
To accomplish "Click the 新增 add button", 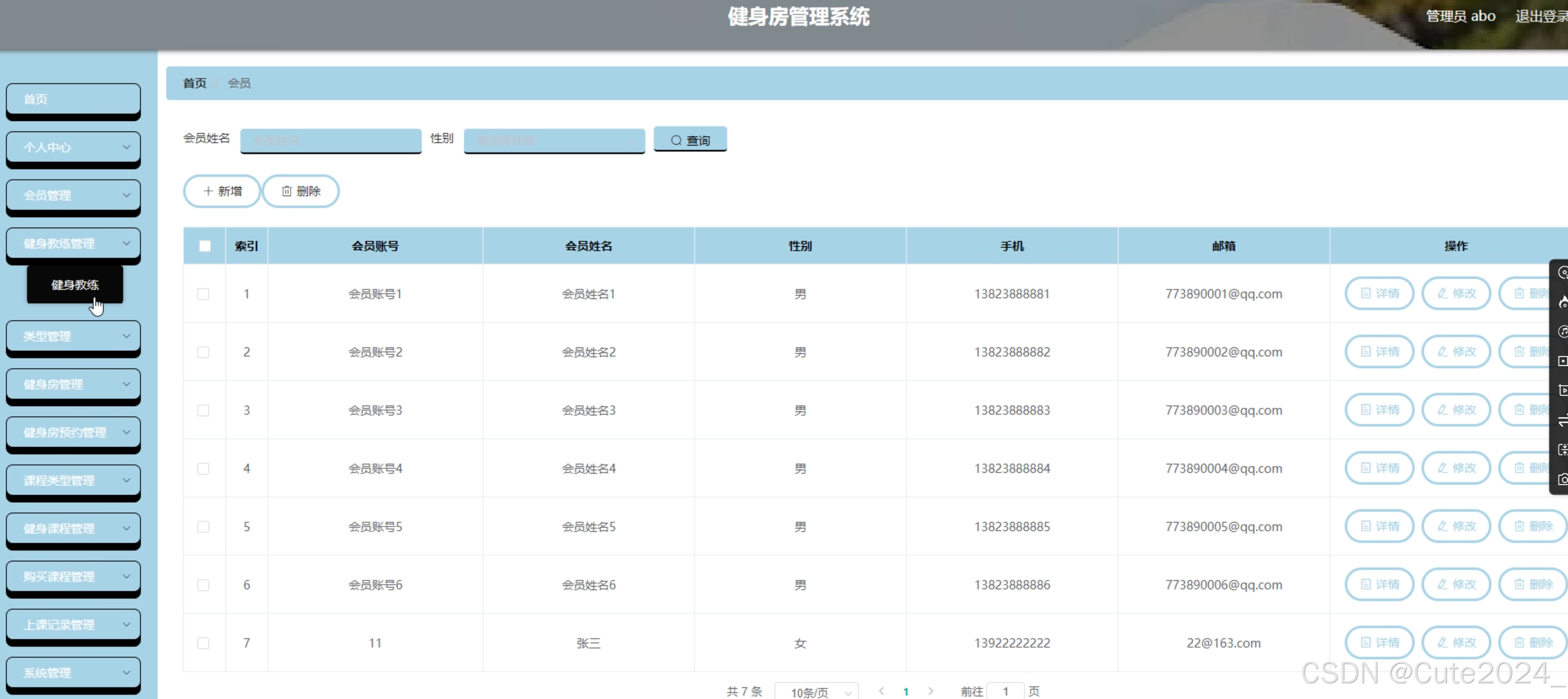I will pos(222,191).
